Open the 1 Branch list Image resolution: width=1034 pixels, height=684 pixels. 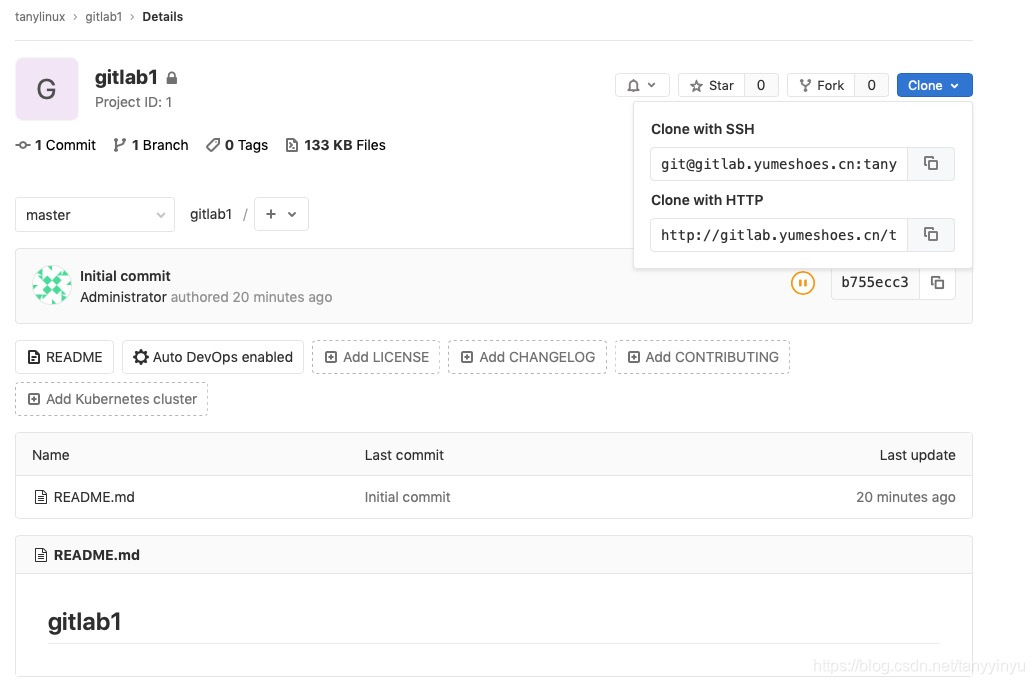coord(151,145)
